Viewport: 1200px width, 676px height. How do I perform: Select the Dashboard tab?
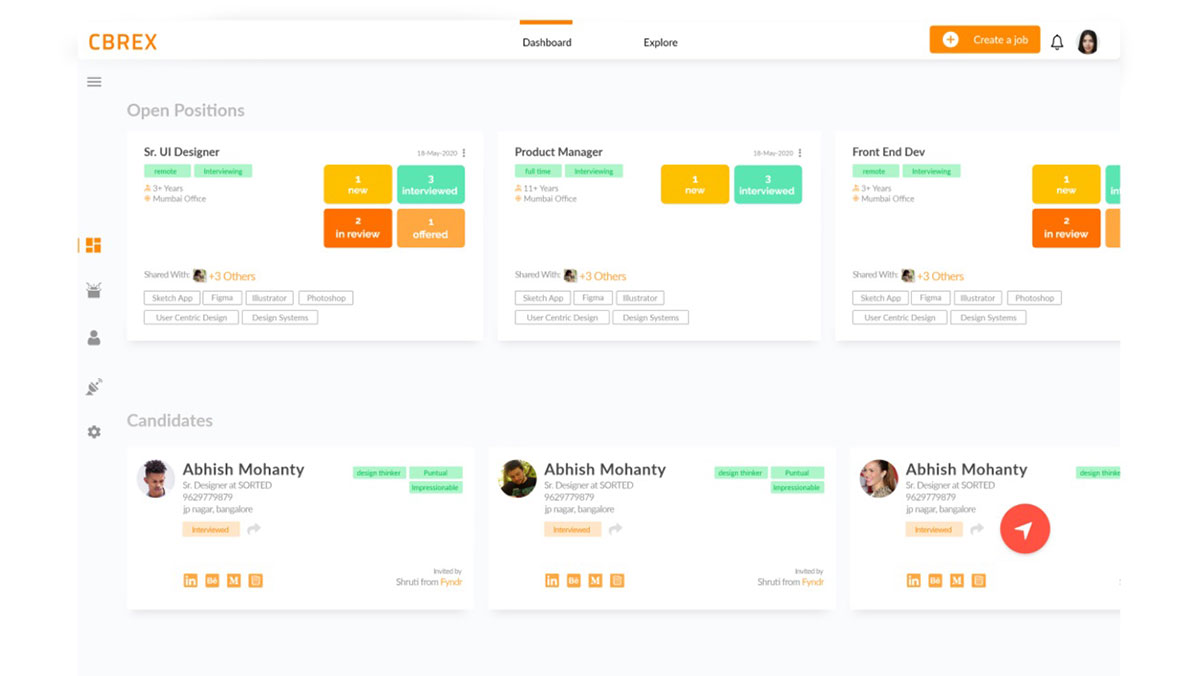click(x=546, y=42)
